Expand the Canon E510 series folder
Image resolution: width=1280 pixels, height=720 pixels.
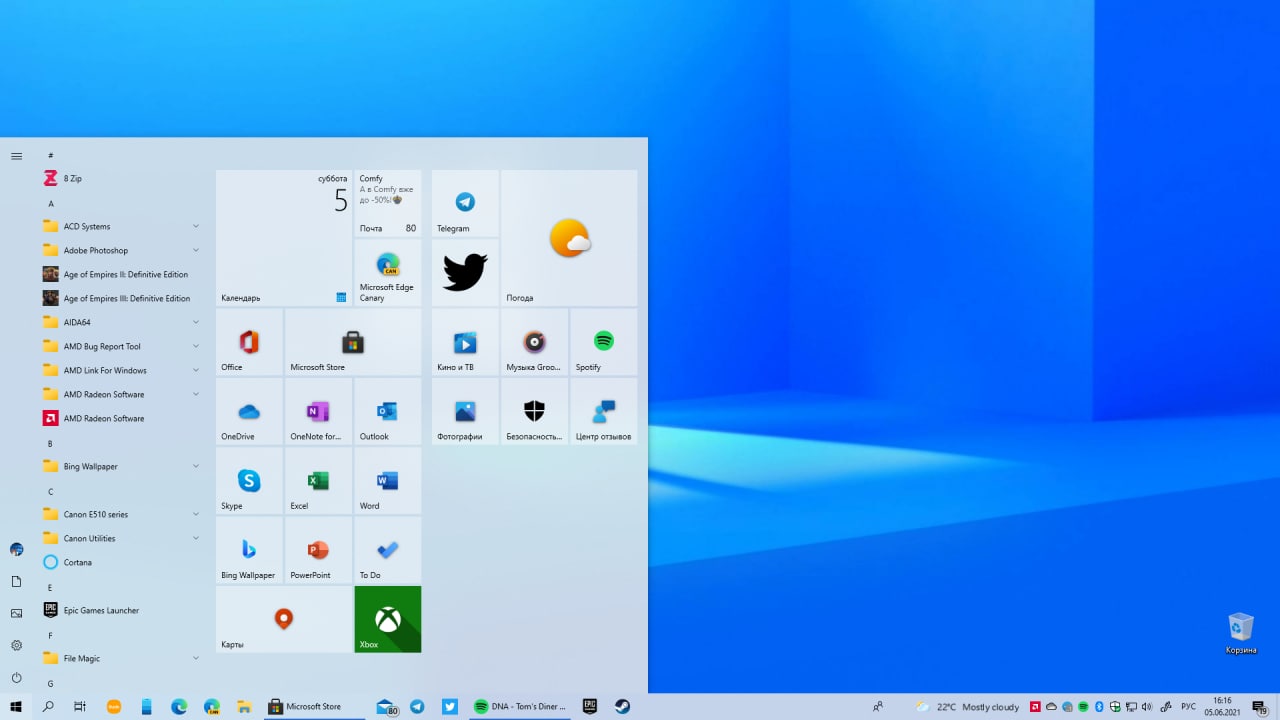[x=121, y=514]
